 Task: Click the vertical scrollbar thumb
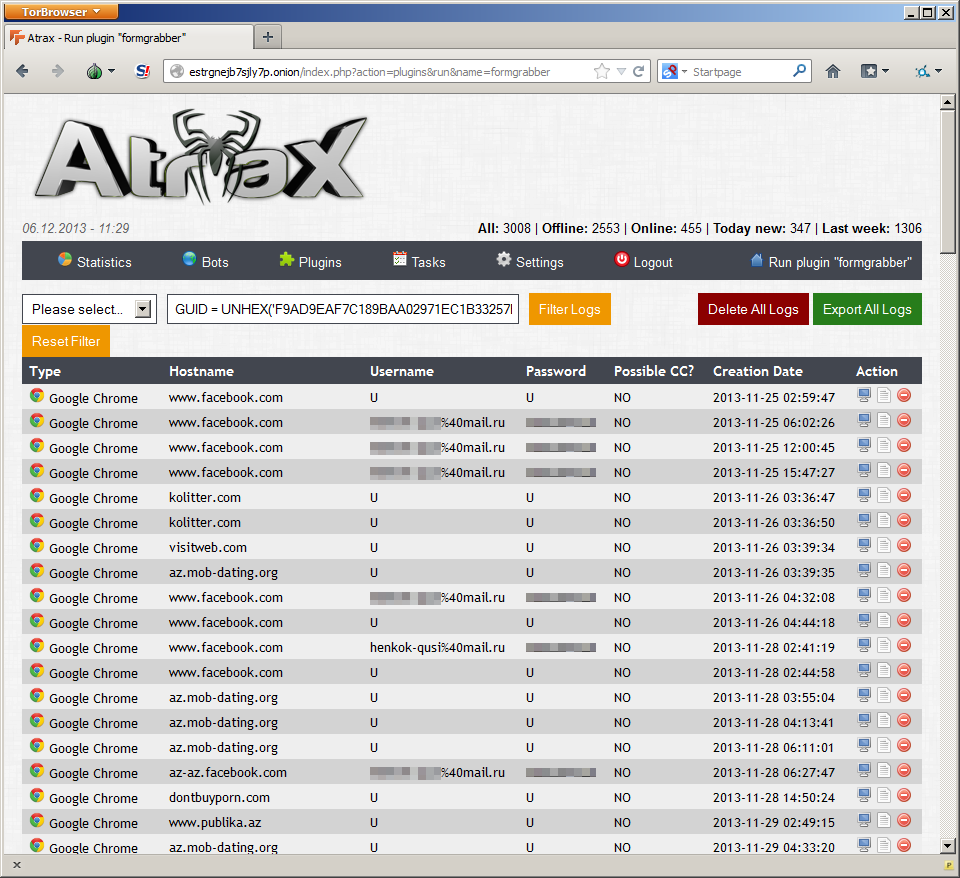click(947, 181)
